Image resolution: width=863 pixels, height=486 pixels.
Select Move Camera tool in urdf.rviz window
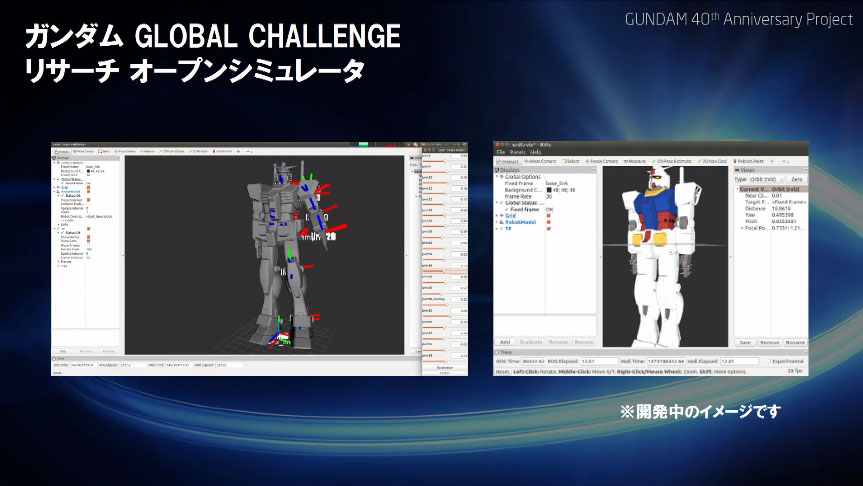coord(540,161)
